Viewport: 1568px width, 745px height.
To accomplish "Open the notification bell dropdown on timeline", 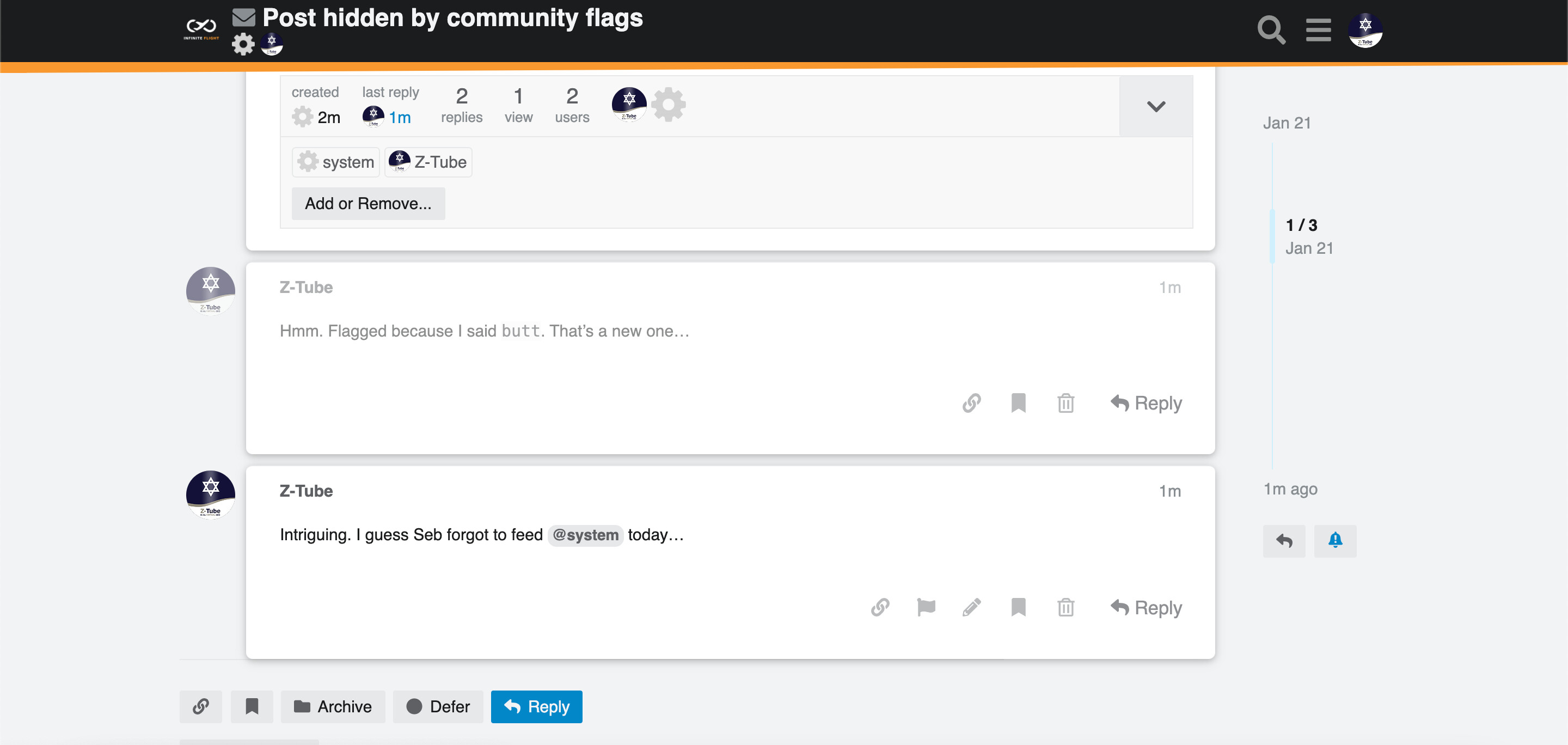I will [1335, 540].
